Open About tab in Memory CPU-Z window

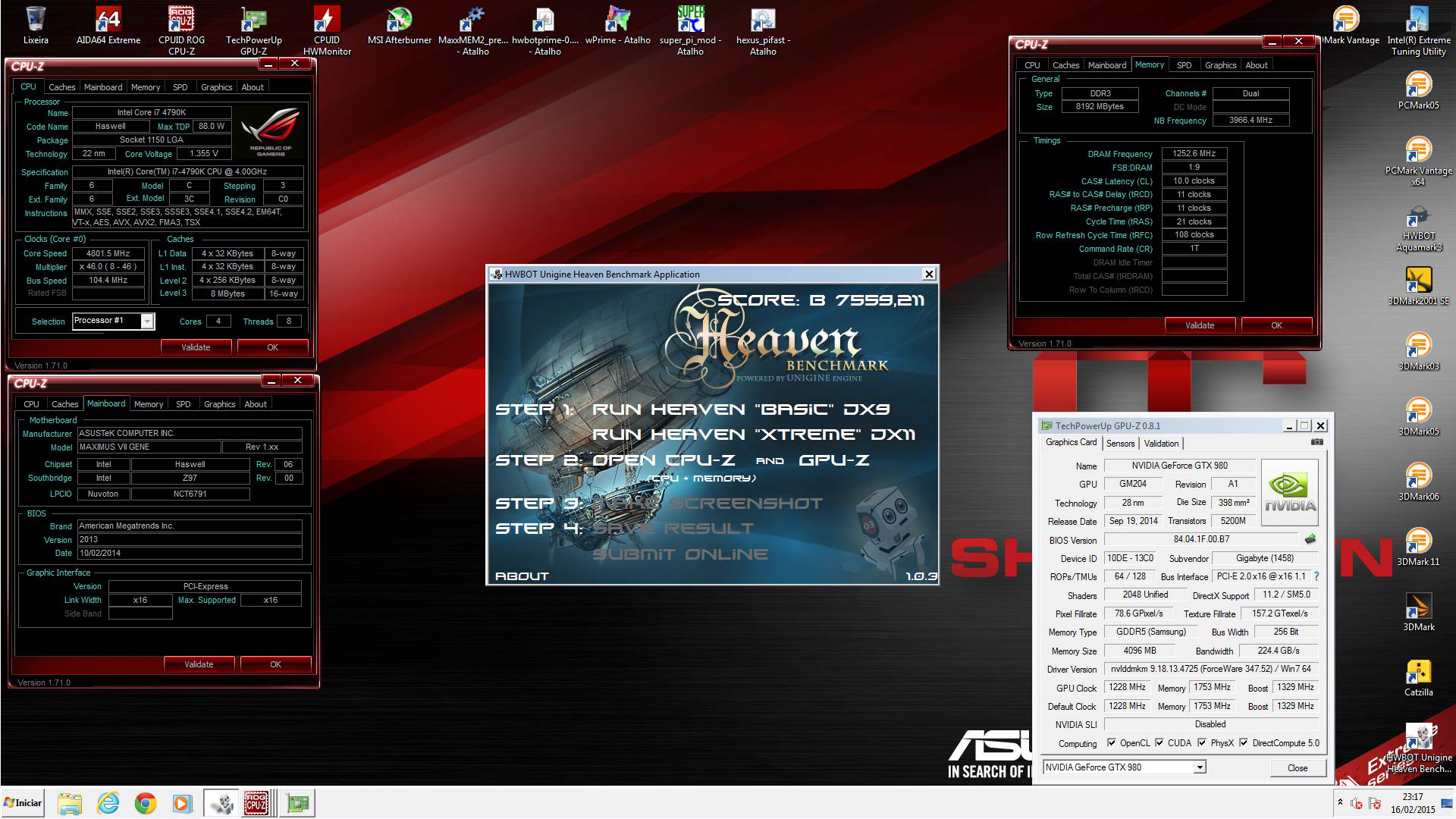(1257, 65)
